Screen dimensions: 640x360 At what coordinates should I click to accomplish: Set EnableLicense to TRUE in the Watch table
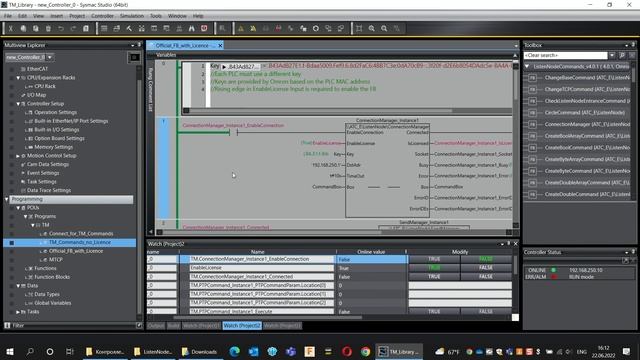click(x=434, y=268)
